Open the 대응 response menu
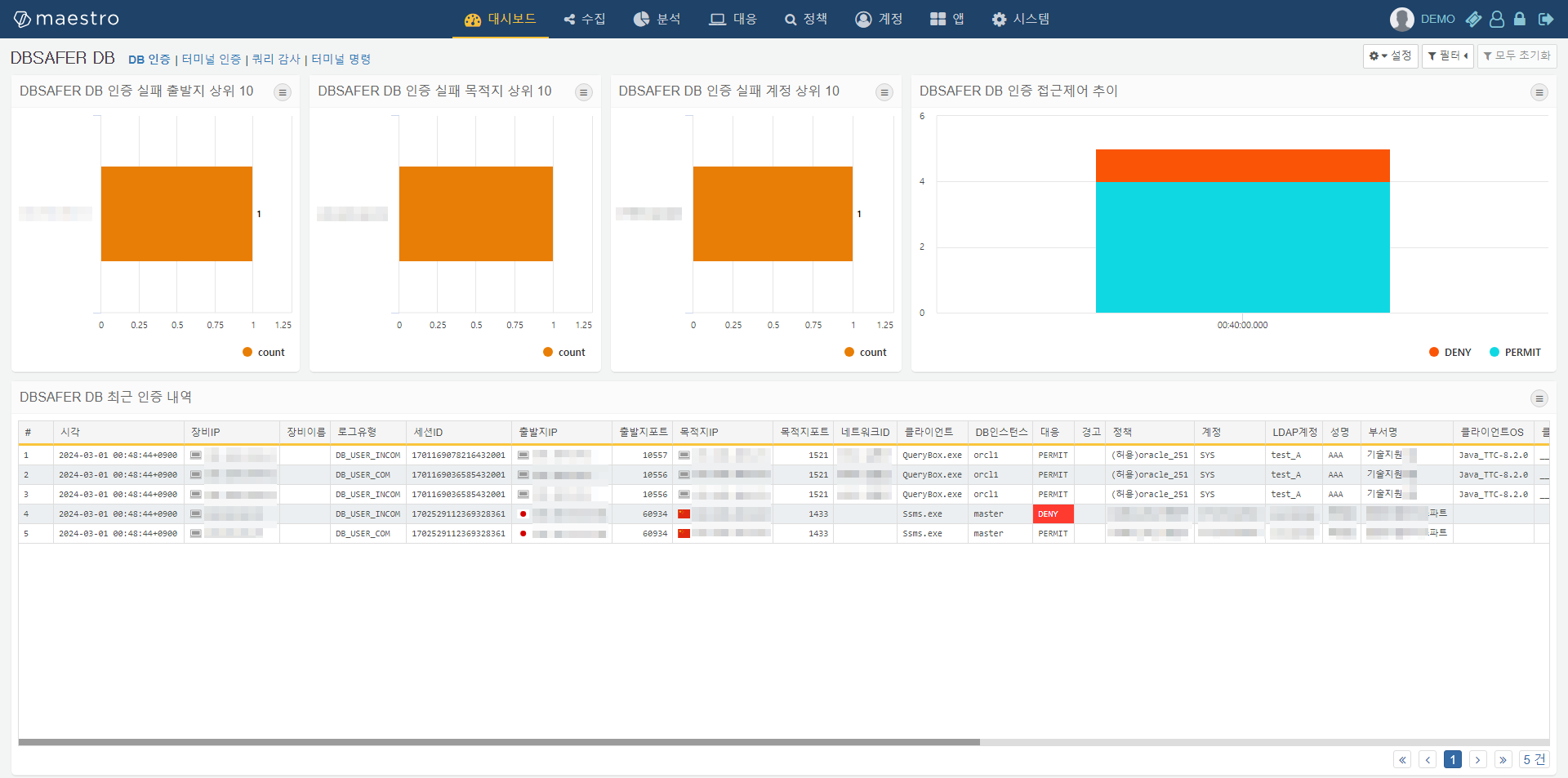 733,19
